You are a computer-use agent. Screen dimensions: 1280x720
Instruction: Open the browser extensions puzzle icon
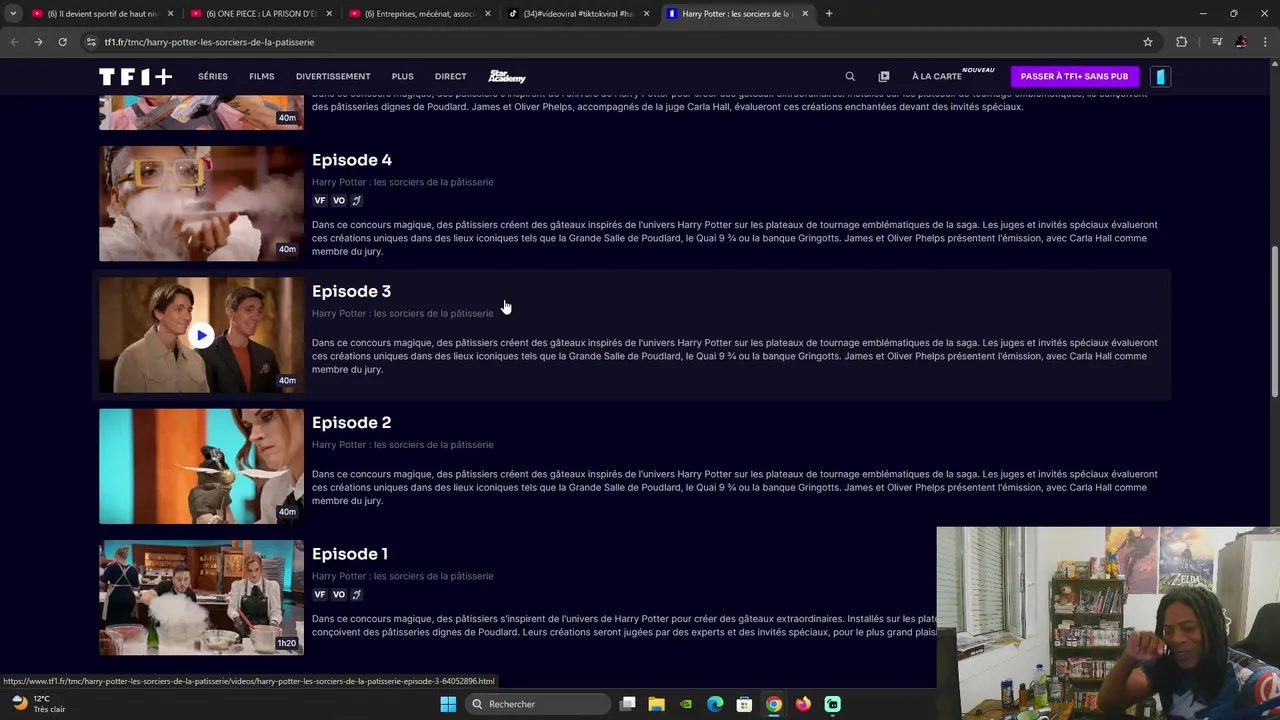click(1182, 42)
